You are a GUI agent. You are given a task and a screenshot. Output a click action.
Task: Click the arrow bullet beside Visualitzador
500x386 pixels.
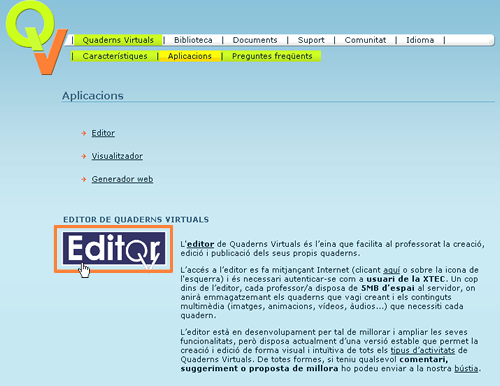pyautogui.click(x=84, y=156)
